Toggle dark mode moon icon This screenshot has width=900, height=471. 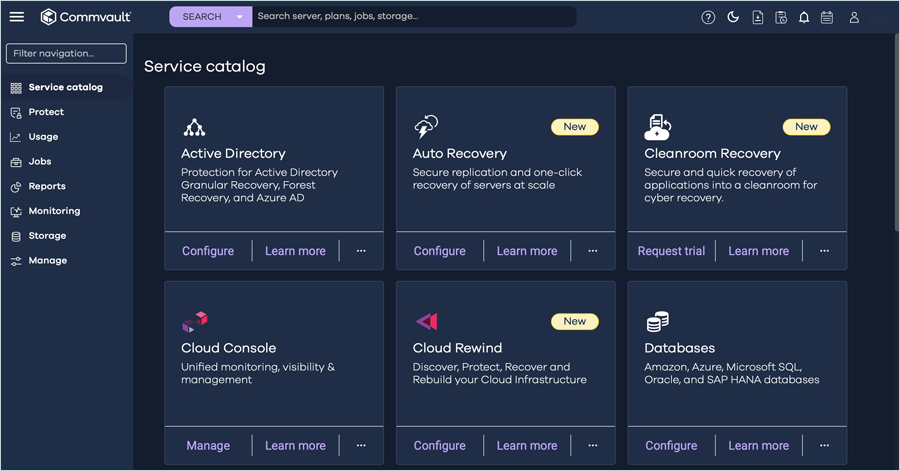[x=733, y=17]
